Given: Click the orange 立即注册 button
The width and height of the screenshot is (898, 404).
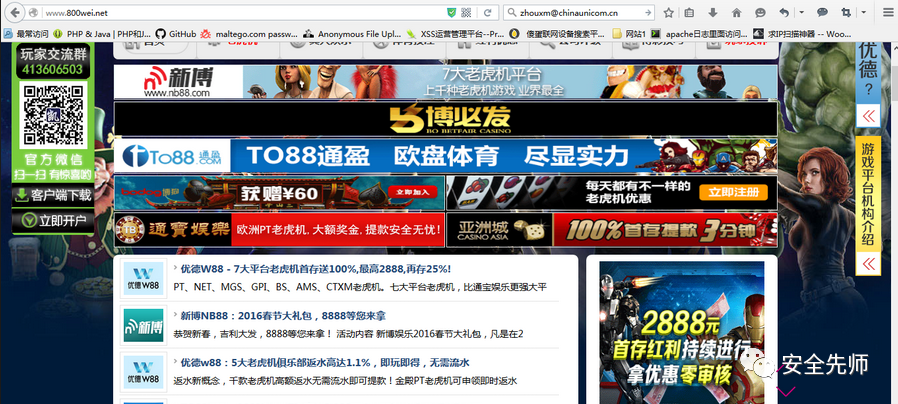Looking at the screenshot, I should pyautogui.click(x=733, y=193).
